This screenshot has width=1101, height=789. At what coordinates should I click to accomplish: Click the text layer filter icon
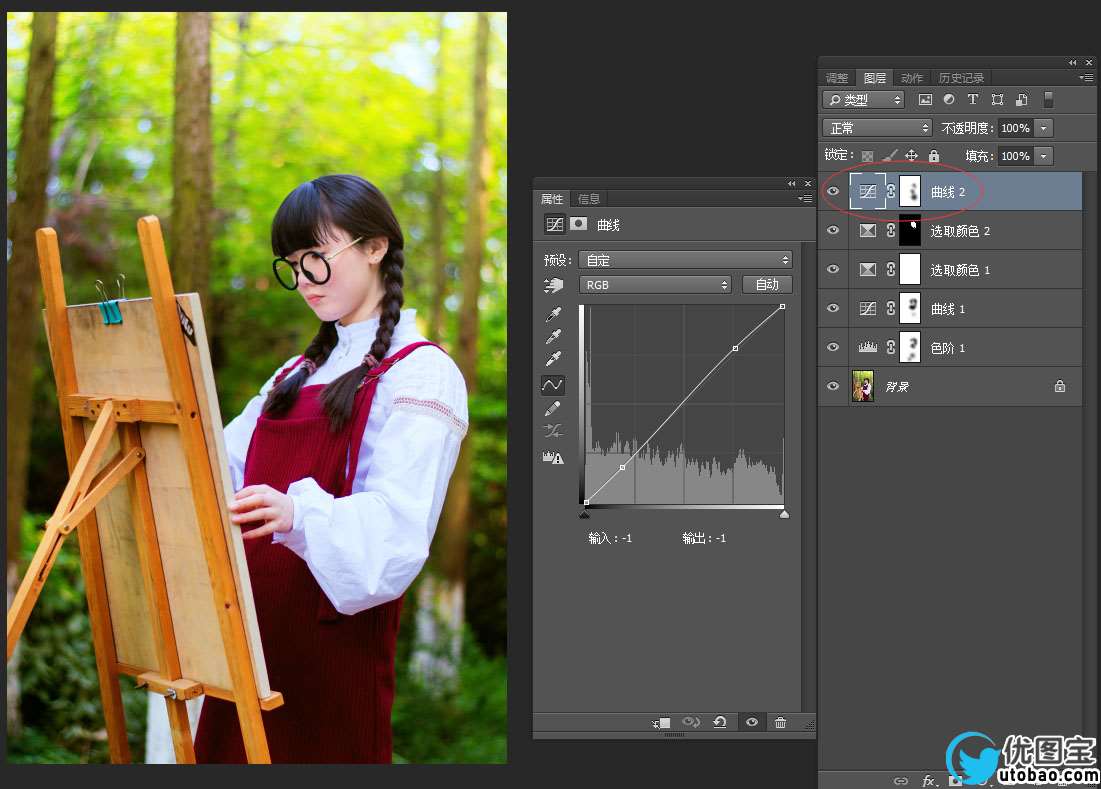[x=972, y=100]
